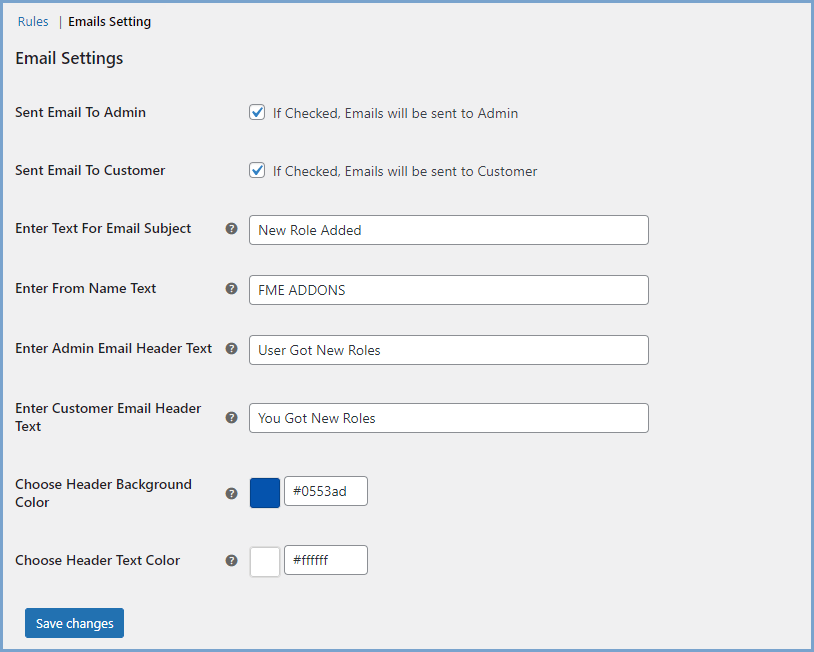The image size is (814, 652).
Task: Open help for Customer Email Header Text
Action: coord(231,417)
